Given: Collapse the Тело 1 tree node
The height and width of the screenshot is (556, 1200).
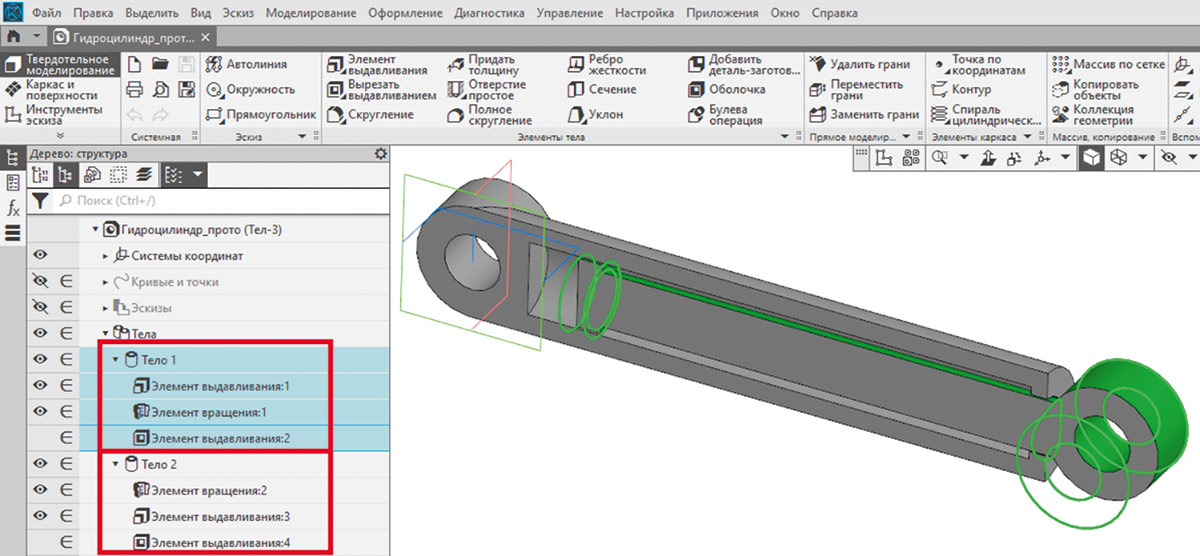Looking at the screenshot, I should 116,360.
